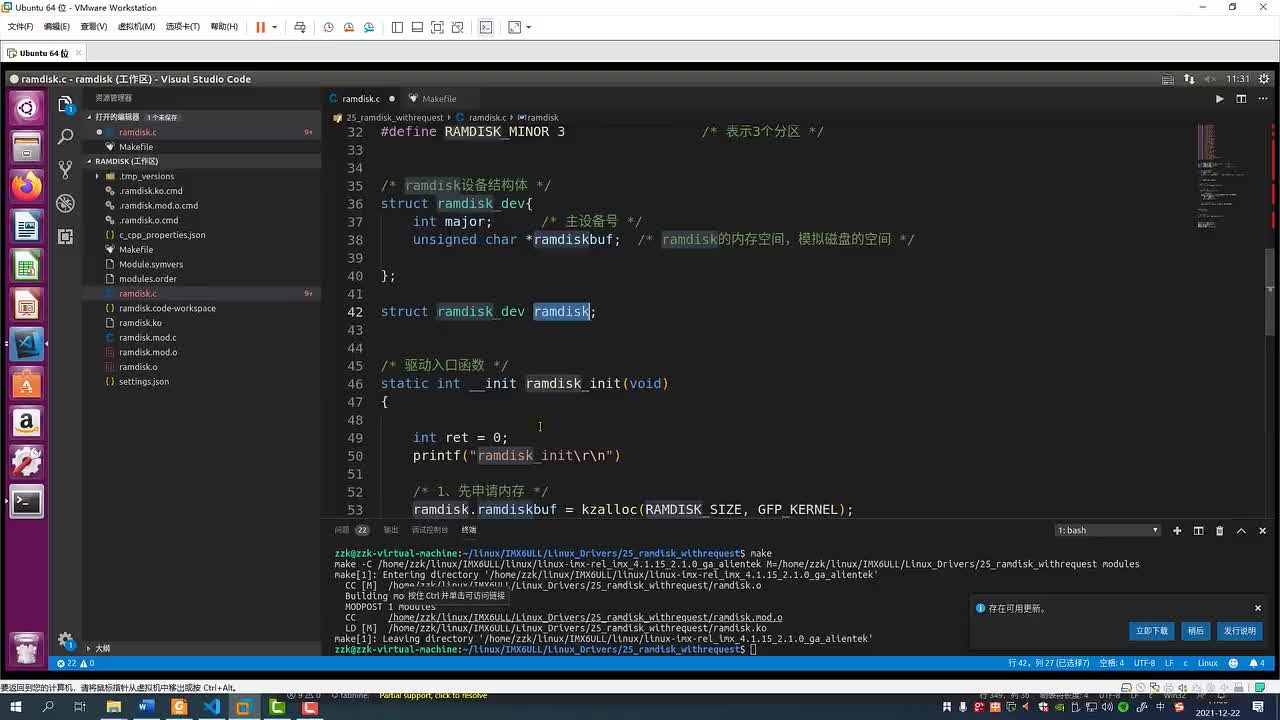Viewport: 1280px width, 720px height.
Task: Expand the .tmp_versions folder
Action: point(146,176)
